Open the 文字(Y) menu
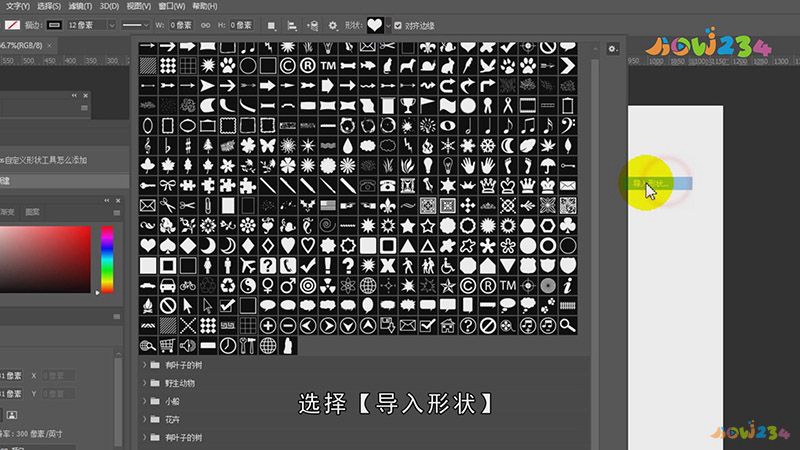The width and height of the screenshot is (800, 450). [18, 6]
